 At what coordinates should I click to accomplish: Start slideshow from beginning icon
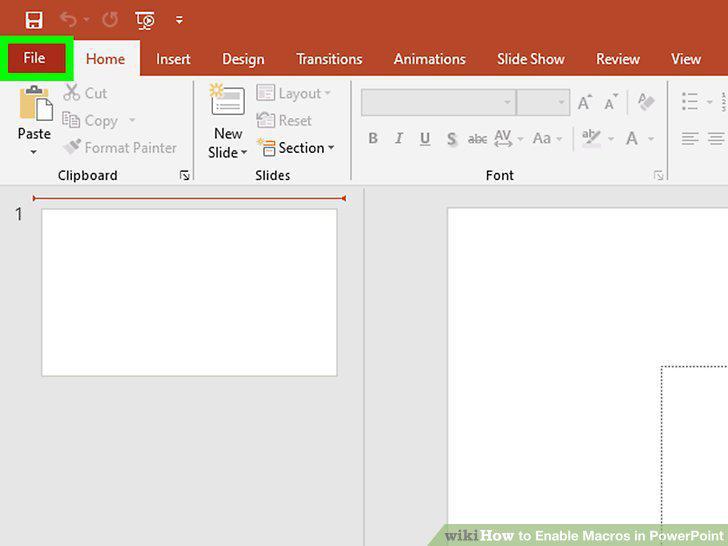point(145,20)
